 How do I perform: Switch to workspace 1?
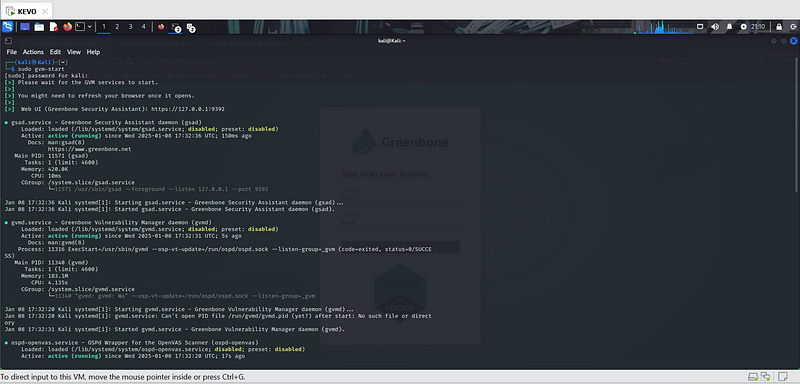tap(104, 27)
